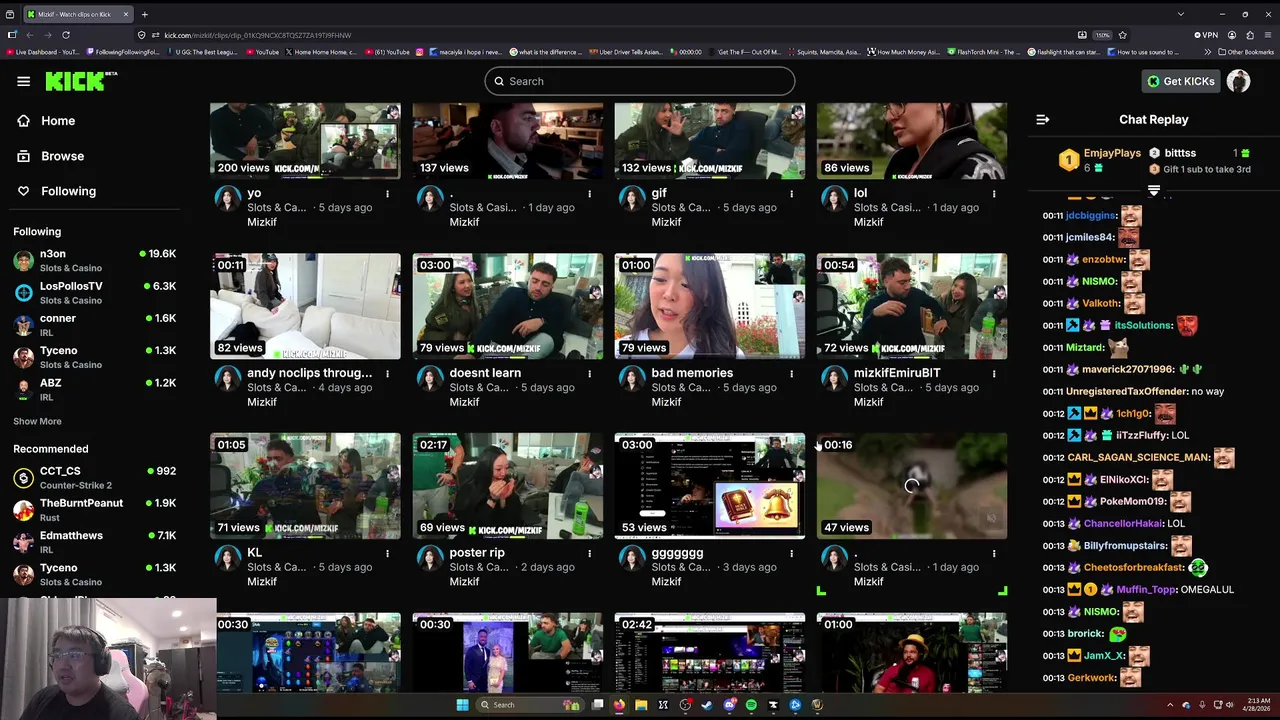The image size is (1280, 720).
Task: Reload the page
Action: 66,35
